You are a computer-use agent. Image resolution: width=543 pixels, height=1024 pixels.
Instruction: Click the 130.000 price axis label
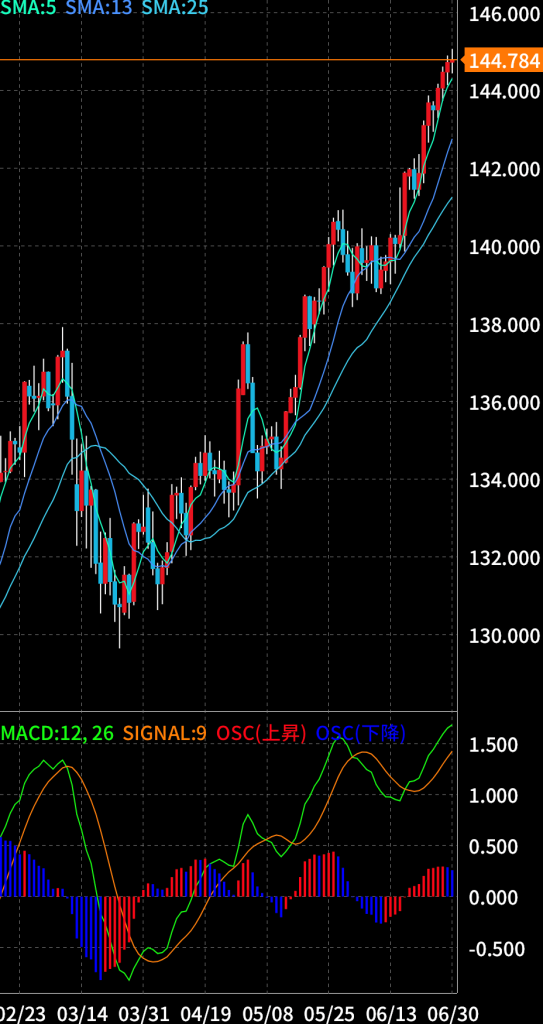(x=506, y=635)
